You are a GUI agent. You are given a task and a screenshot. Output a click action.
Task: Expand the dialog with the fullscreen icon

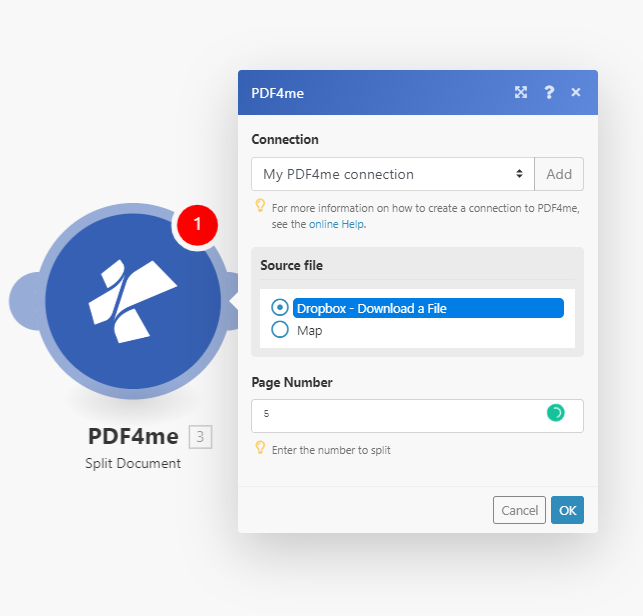pyautogui.click(x=521, y=92)
